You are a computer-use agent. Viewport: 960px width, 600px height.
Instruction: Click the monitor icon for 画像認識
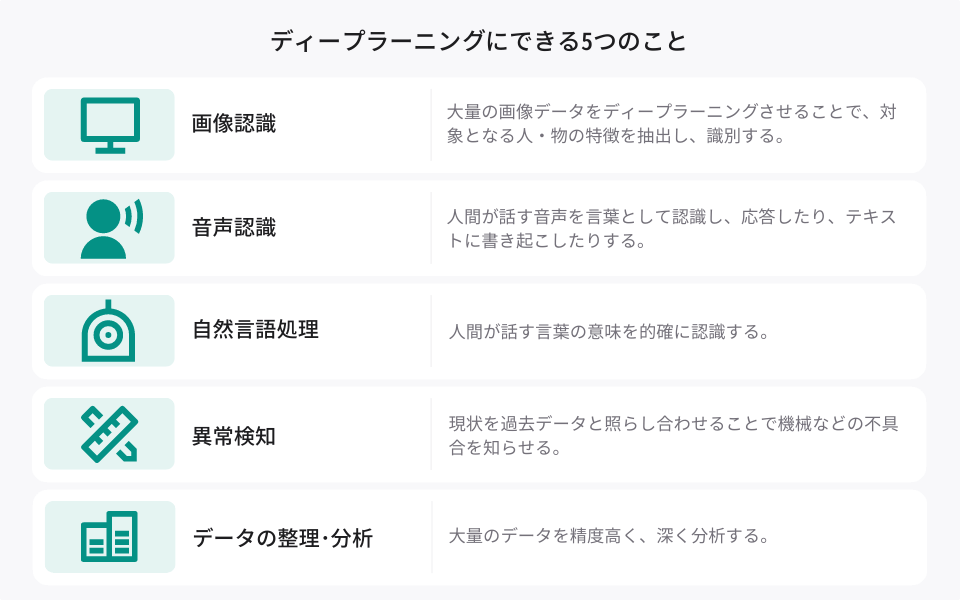click(110, 125)
